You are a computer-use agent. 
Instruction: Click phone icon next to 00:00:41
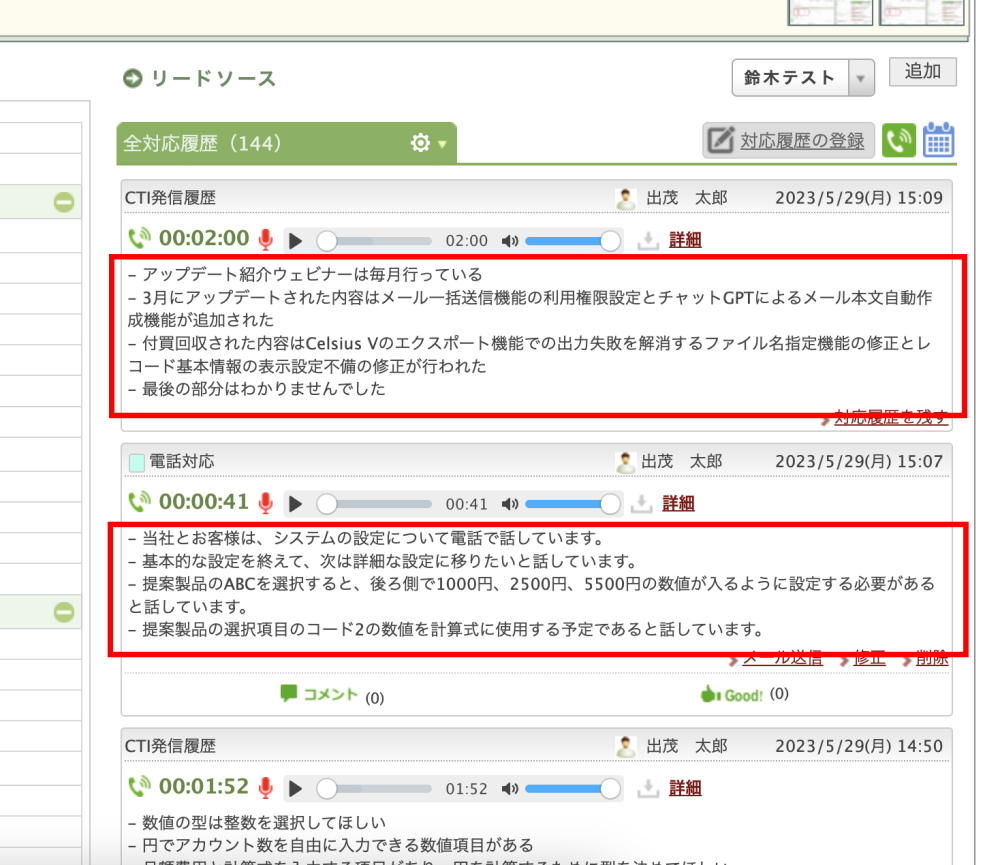pyautogui.click(x=139, y=502)
